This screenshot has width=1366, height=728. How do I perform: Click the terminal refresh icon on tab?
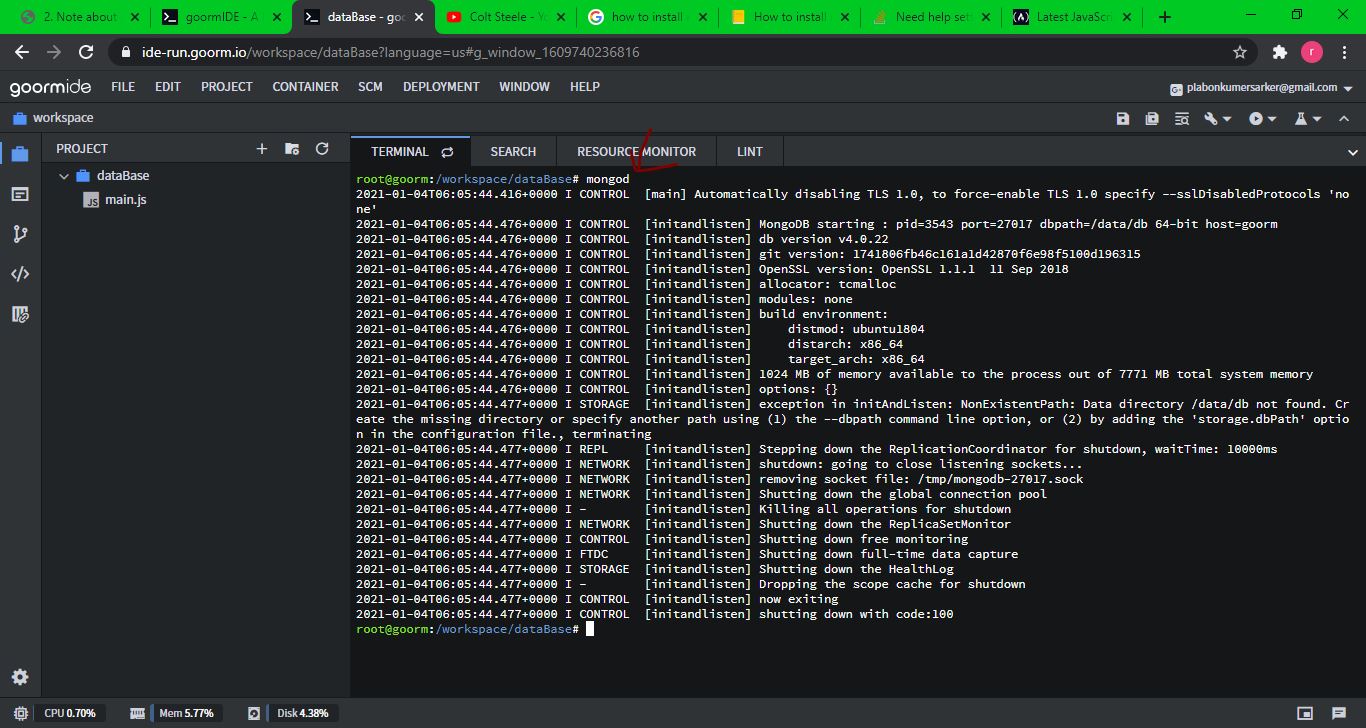pyautogui.click(x=447, y=152)
